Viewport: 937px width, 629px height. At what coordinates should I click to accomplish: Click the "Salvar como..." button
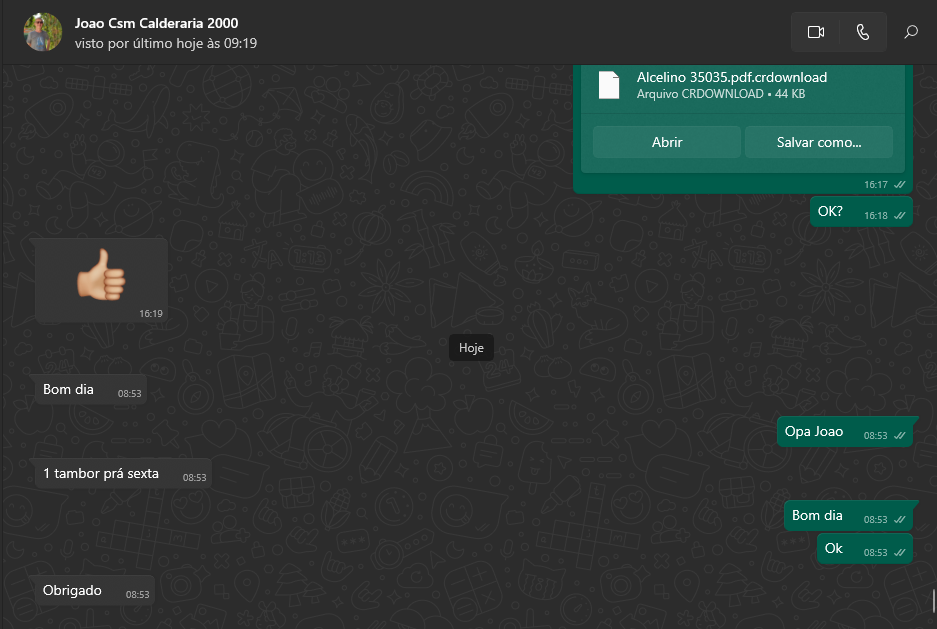[819, 142]
